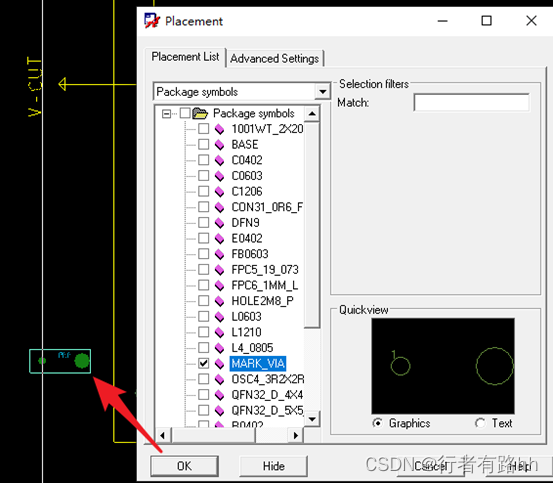Click the symbol icon beside L4_0805
The height and width of the screenshot is (483, 553).
pyautogui.click(x=219, y=348)
